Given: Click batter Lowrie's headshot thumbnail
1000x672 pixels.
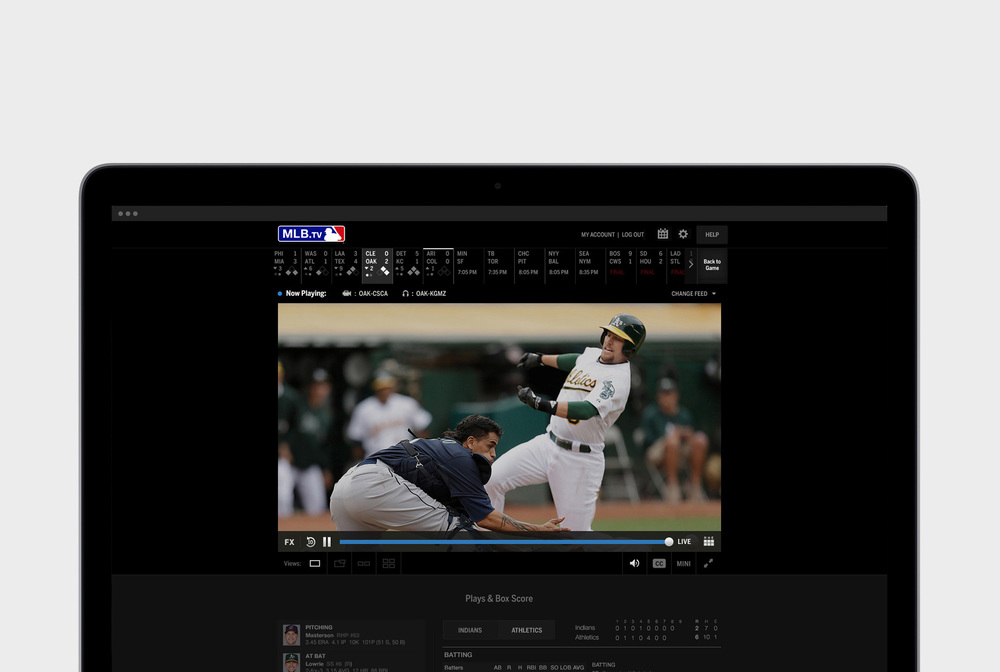Looking at the screenshot, I should [x=291, y=662].
